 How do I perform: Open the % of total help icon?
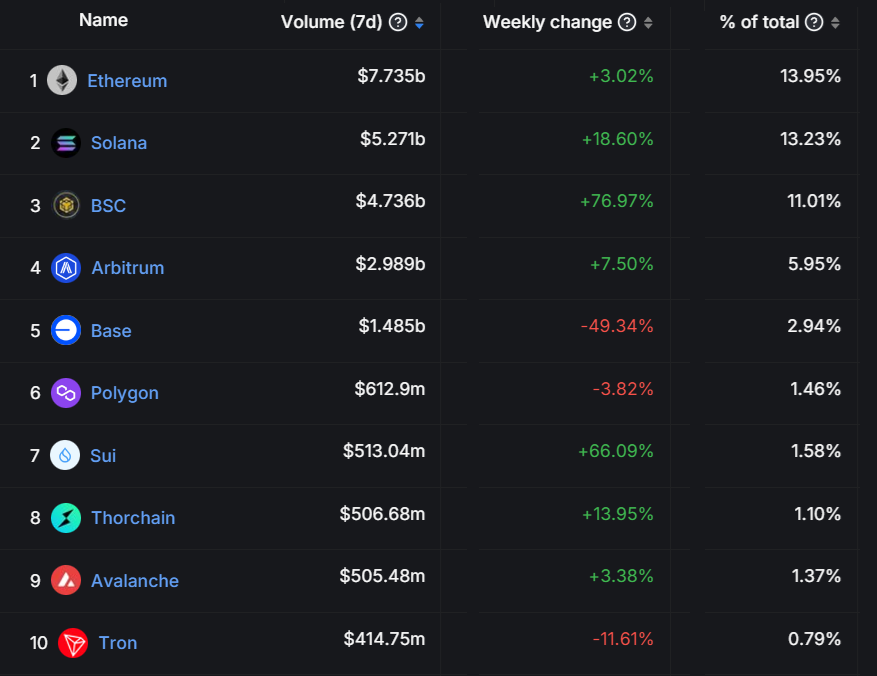[814, 23]
